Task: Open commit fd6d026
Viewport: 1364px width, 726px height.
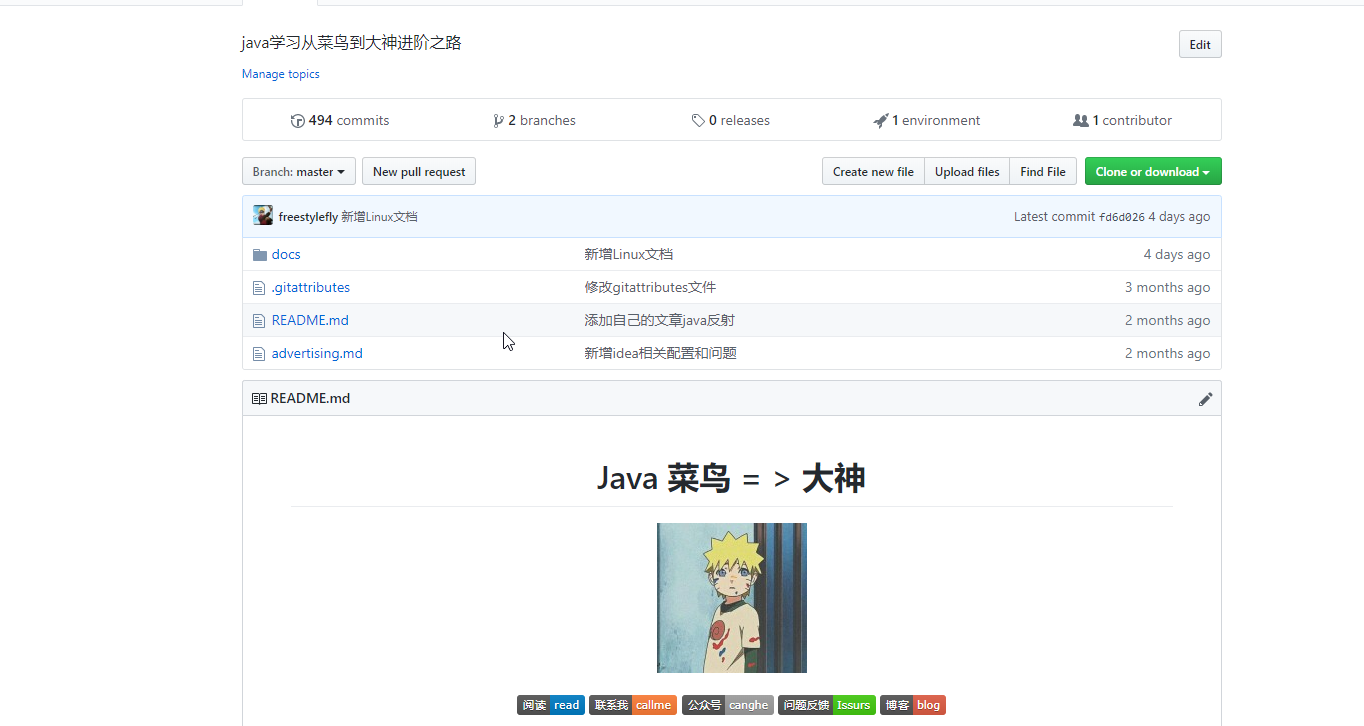Action: tap(1124, 216)
